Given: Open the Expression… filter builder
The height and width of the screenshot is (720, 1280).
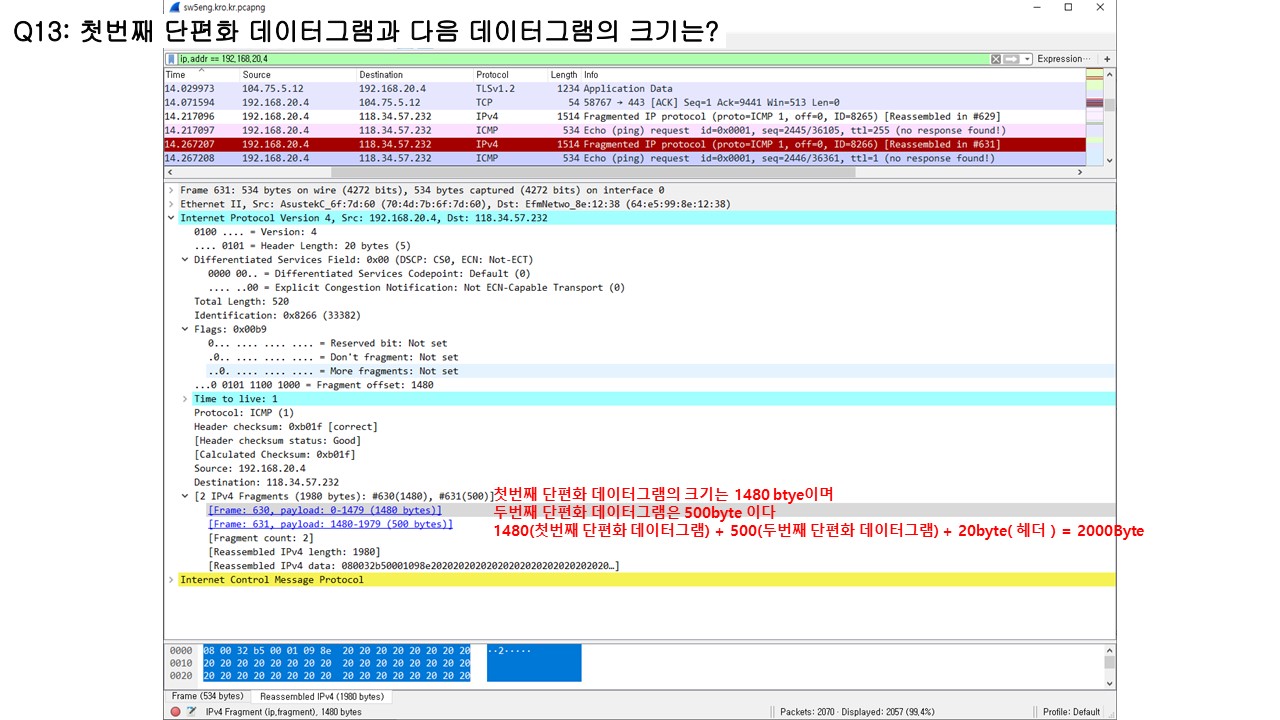Looking at the screenshot, I should [x=1065, y=59].
